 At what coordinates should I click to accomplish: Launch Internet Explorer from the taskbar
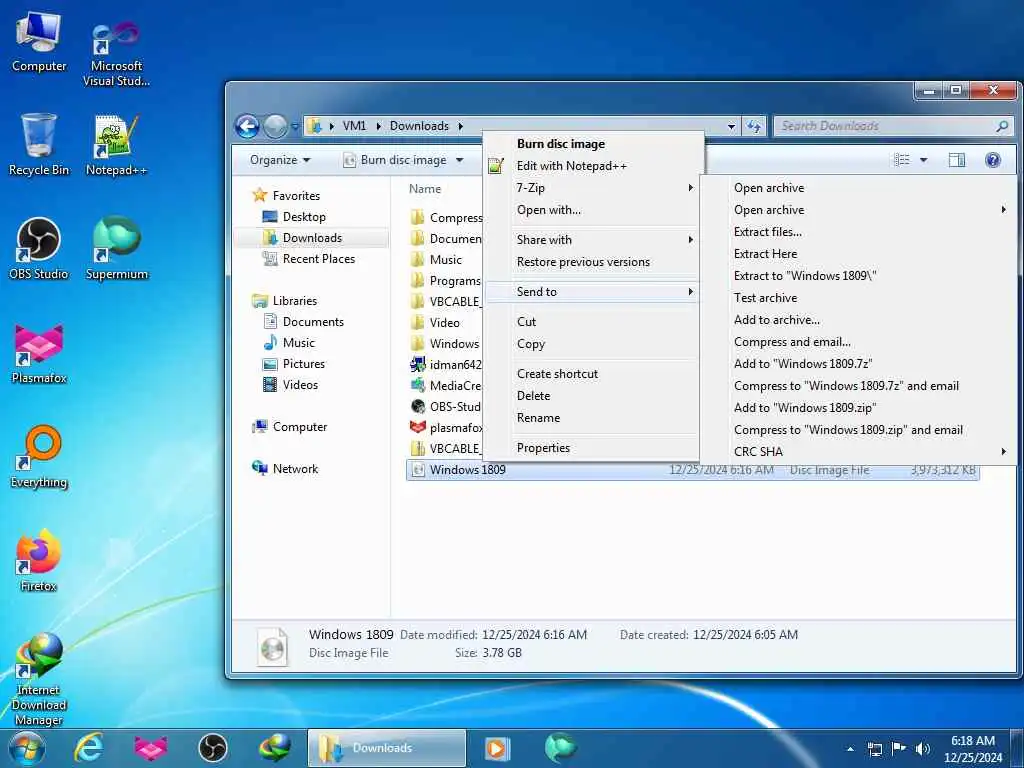pyautogui.click(x=89, y=748)
